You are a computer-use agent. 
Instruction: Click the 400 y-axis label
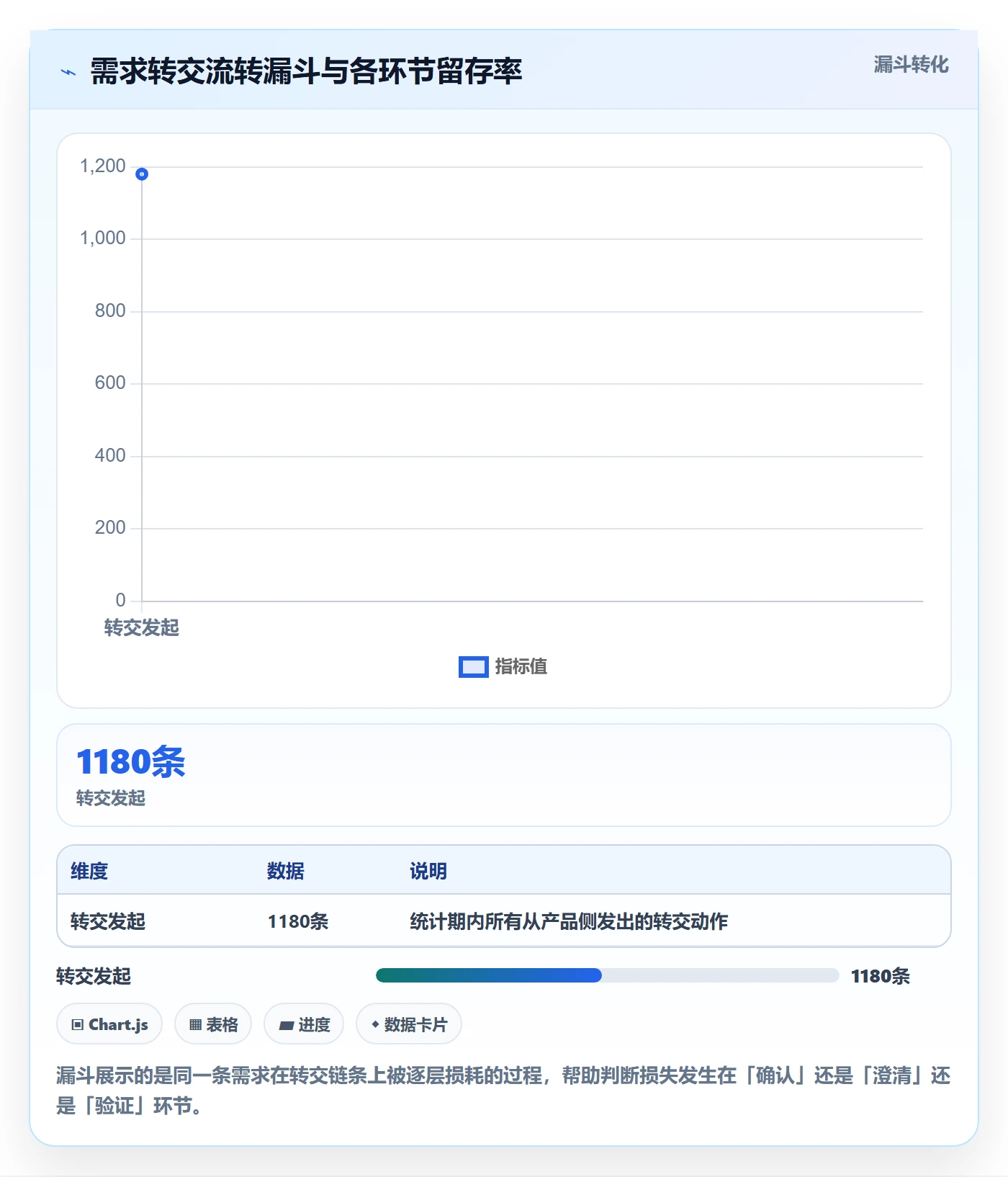click(x=110, y=455)
